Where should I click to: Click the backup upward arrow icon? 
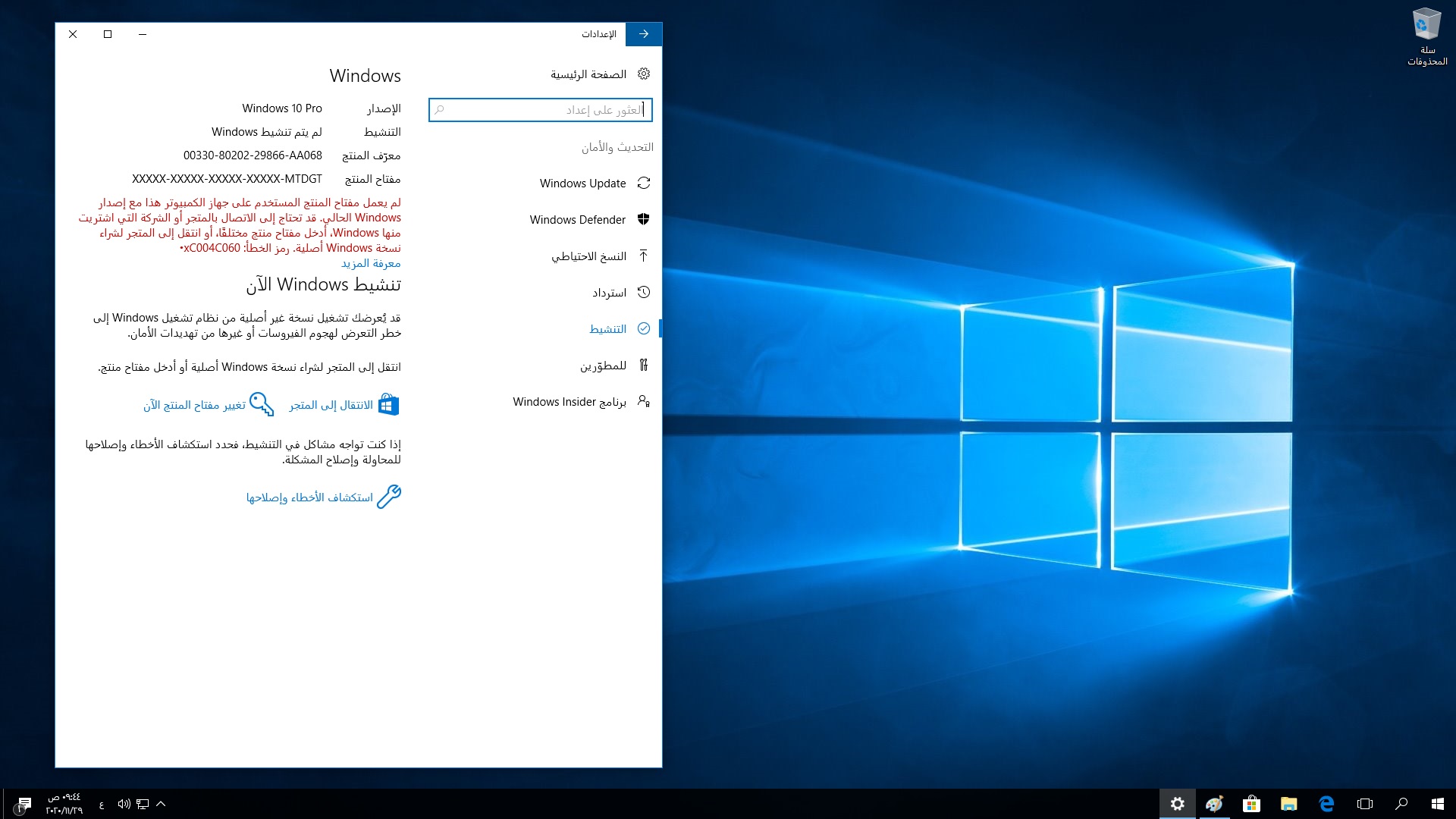point(644,256)
